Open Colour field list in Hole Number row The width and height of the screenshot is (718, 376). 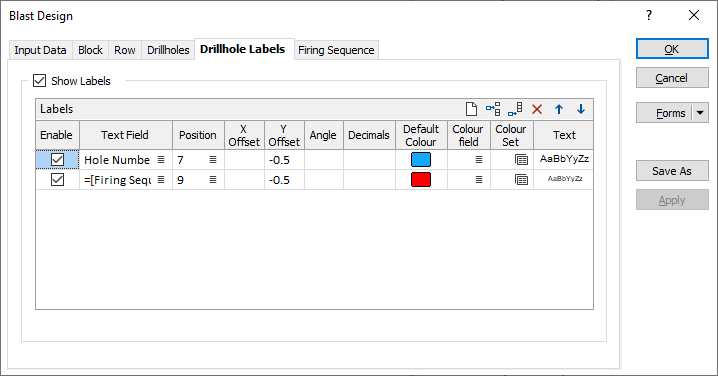479,159
